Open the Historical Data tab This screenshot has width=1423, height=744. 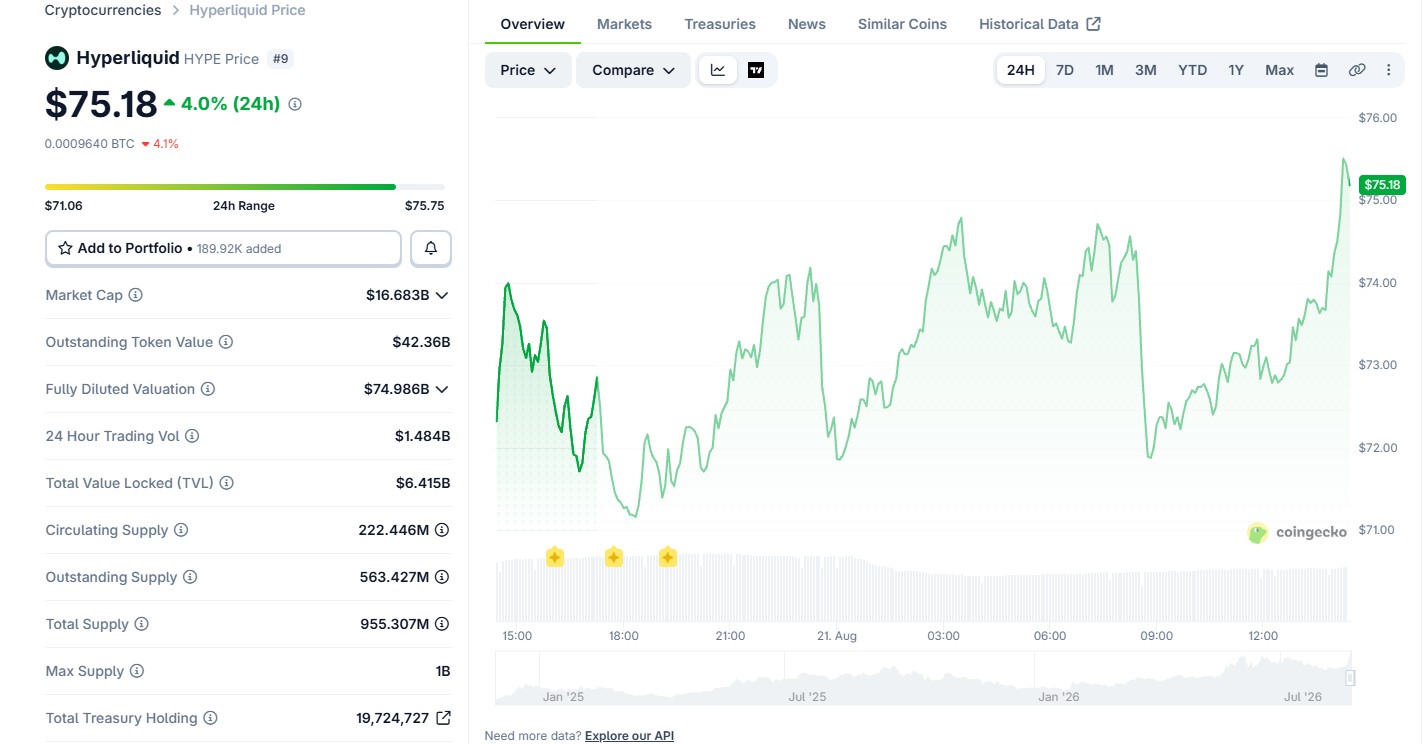[x=1040, y=24]
